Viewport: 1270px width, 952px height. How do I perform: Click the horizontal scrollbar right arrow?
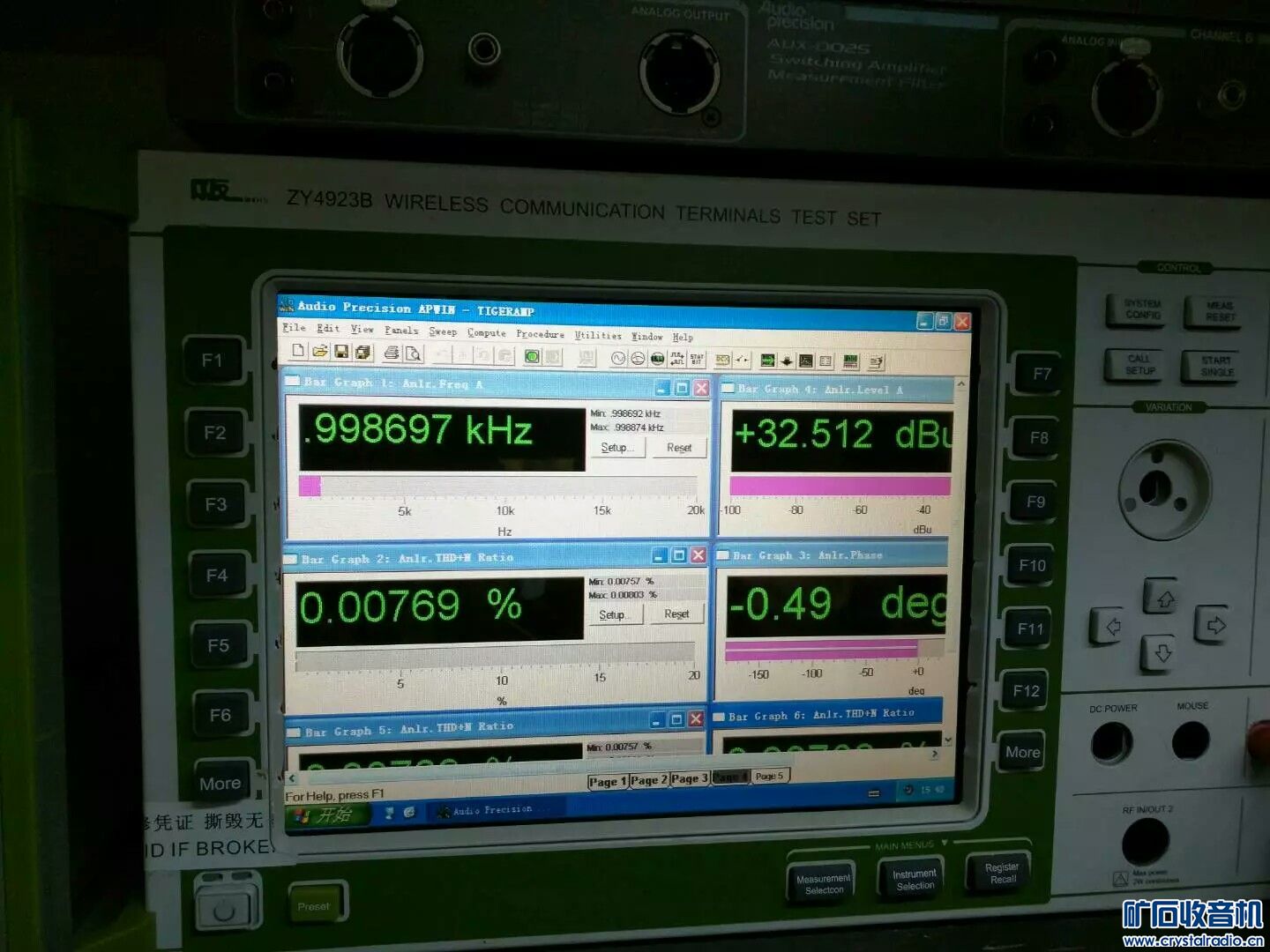[936, 755]
